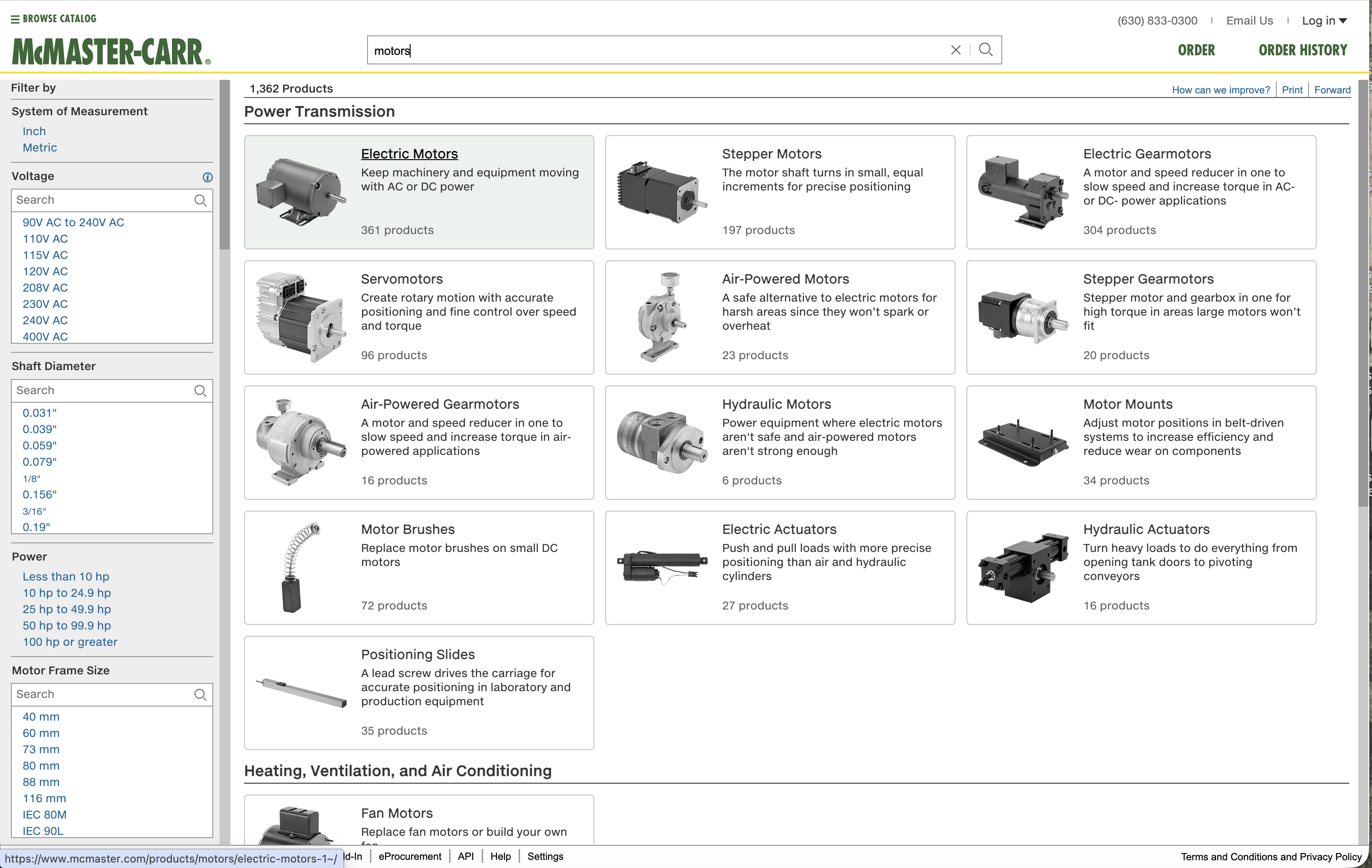Select the 110V AC voltage filter
The height and width of the screenshot is (868, 1372).
(45, 239)
